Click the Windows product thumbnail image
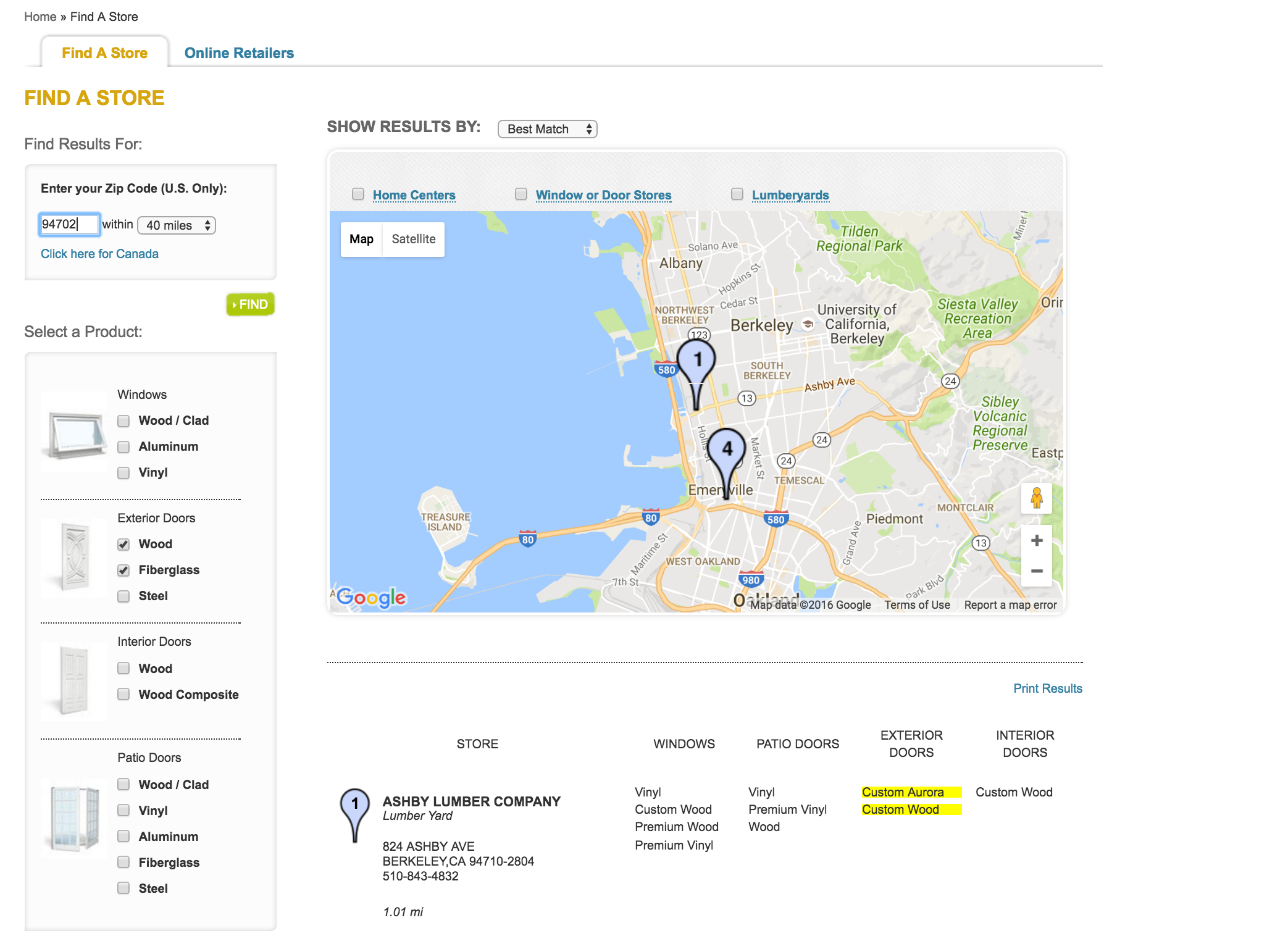 click(75, 433)
